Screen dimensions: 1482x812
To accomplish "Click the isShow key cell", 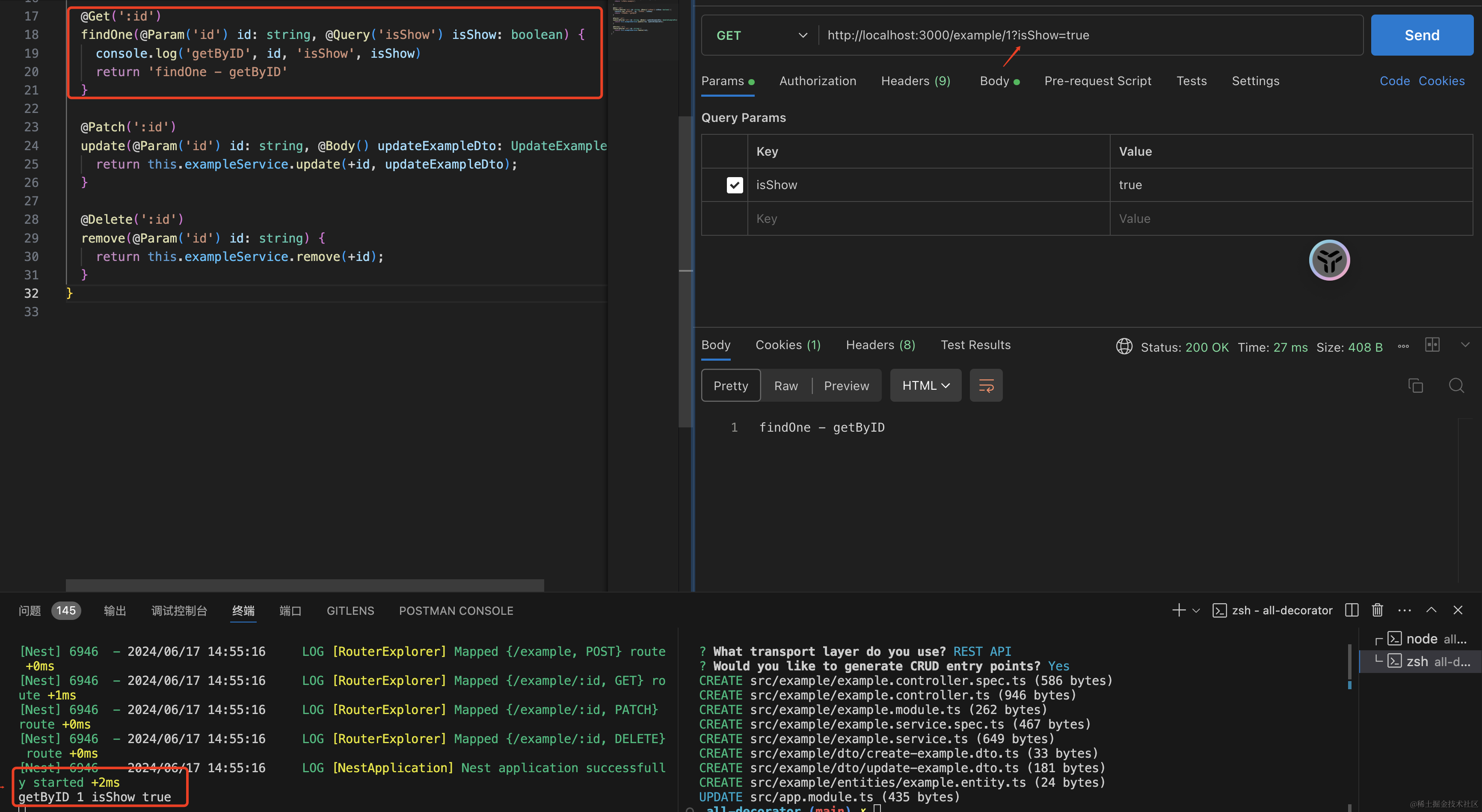I will click(x=928, y=185).
